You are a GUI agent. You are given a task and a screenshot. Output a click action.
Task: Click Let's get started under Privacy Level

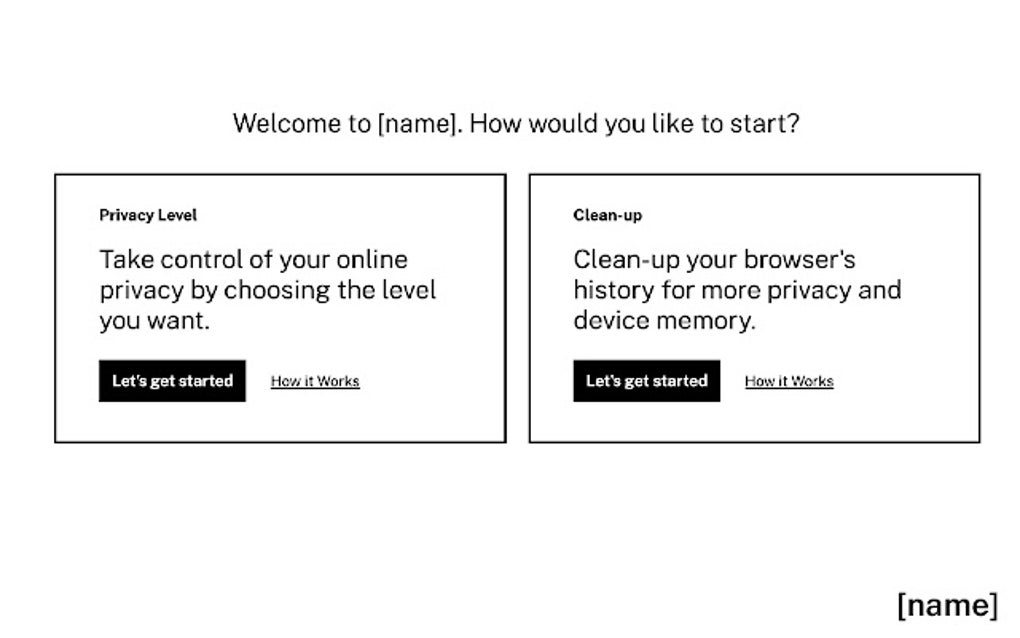coord(172,381)
